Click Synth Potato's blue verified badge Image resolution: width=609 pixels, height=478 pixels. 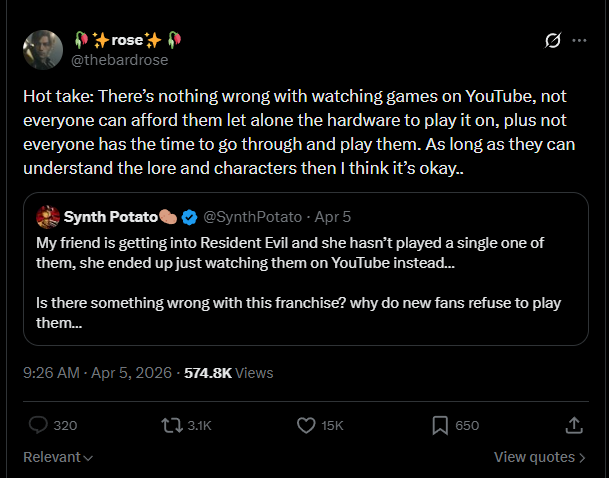click(190, 217)
